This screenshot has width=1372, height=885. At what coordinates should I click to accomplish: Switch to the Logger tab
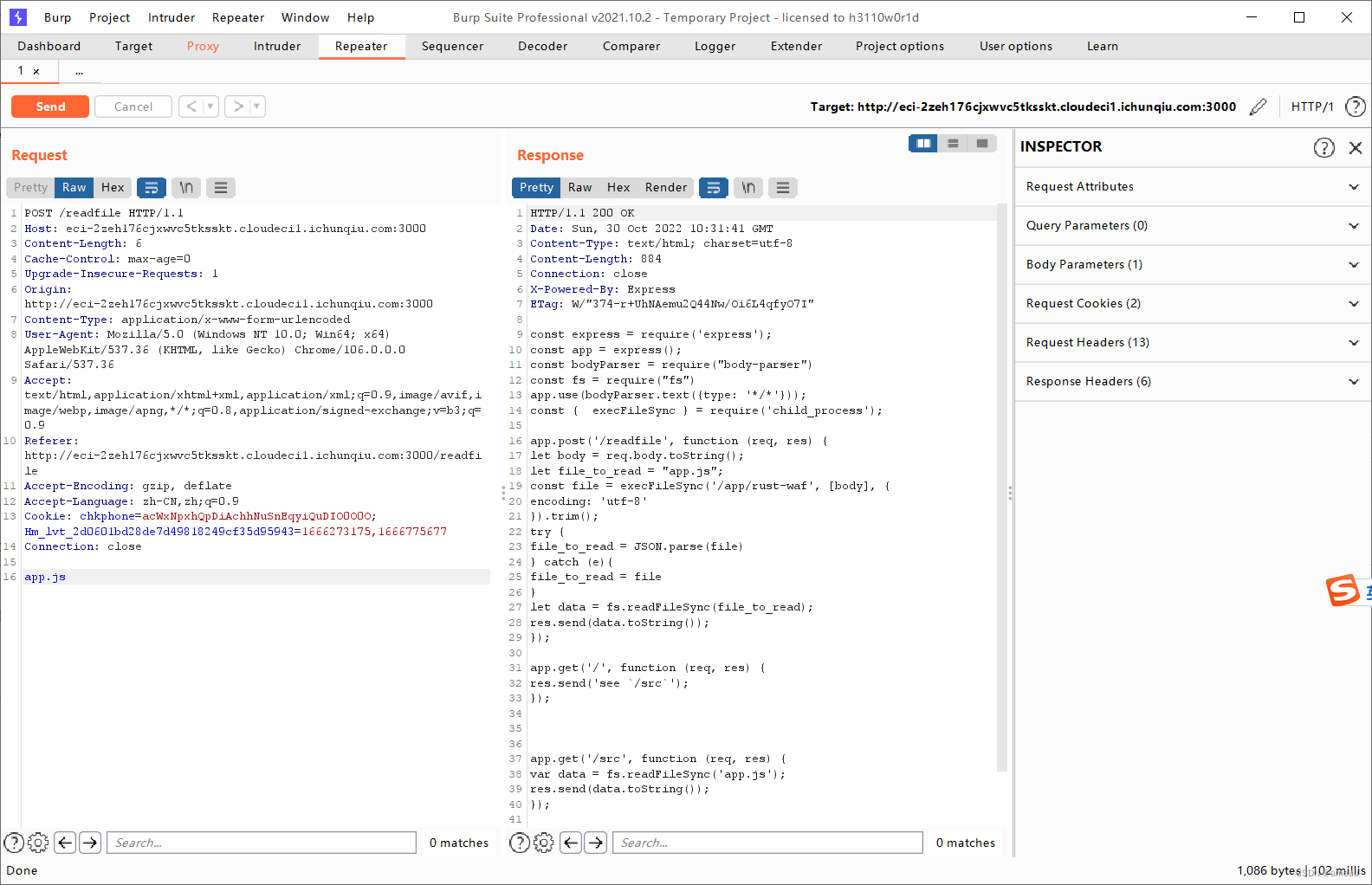(715, 47)
